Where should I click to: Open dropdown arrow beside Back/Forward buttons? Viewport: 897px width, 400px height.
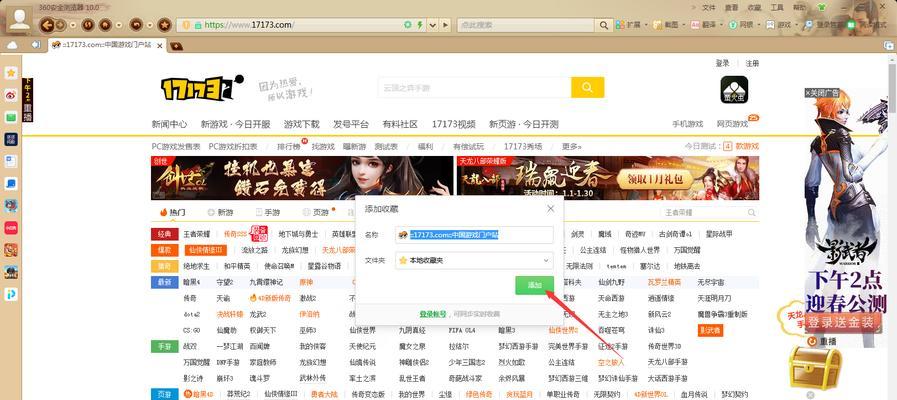click(73, 25)
